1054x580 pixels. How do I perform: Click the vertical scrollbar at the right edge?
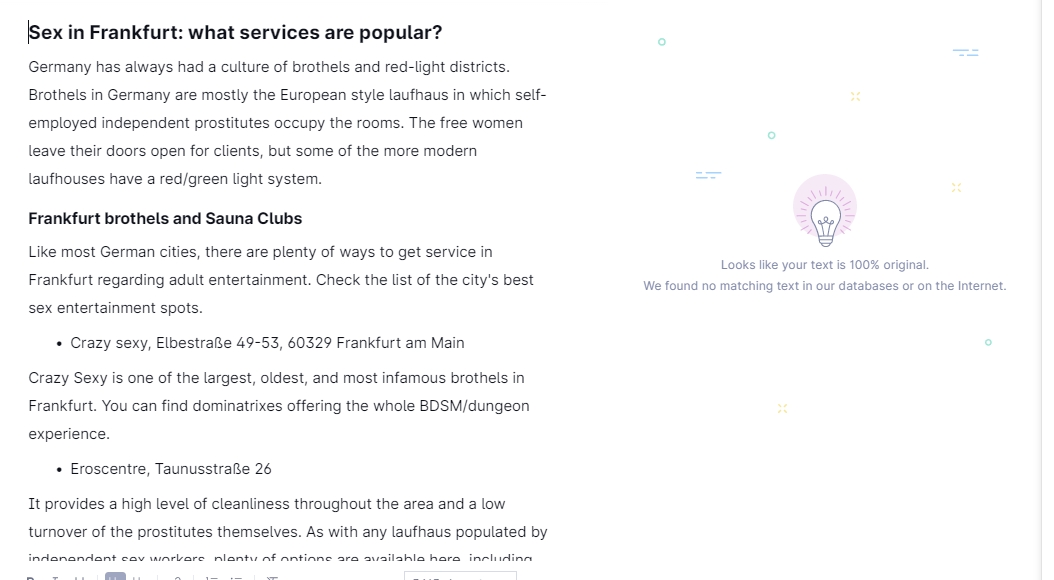click(x=1047, y=290)
